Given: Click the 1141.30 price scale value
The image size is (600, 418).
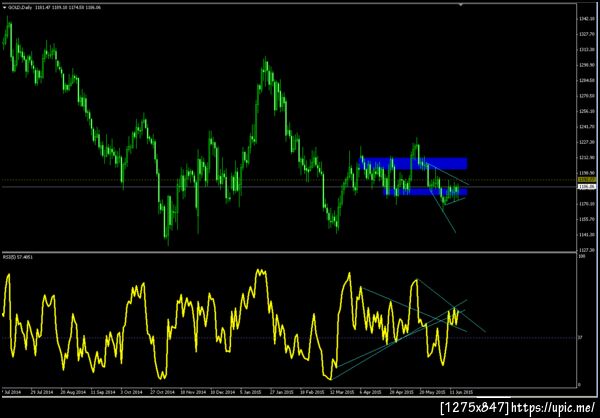Looking at the screenshot, I should (x=587, y=235).
